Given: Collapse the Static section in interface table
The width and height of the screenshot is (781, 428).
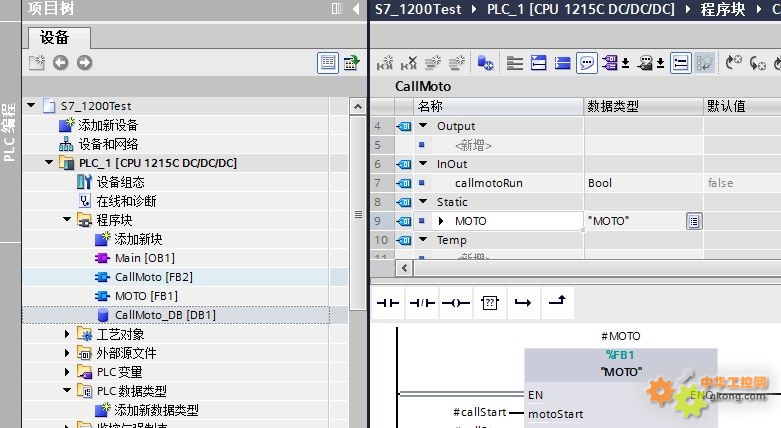Looking at the screenshot, I should [x=423, y=201].
